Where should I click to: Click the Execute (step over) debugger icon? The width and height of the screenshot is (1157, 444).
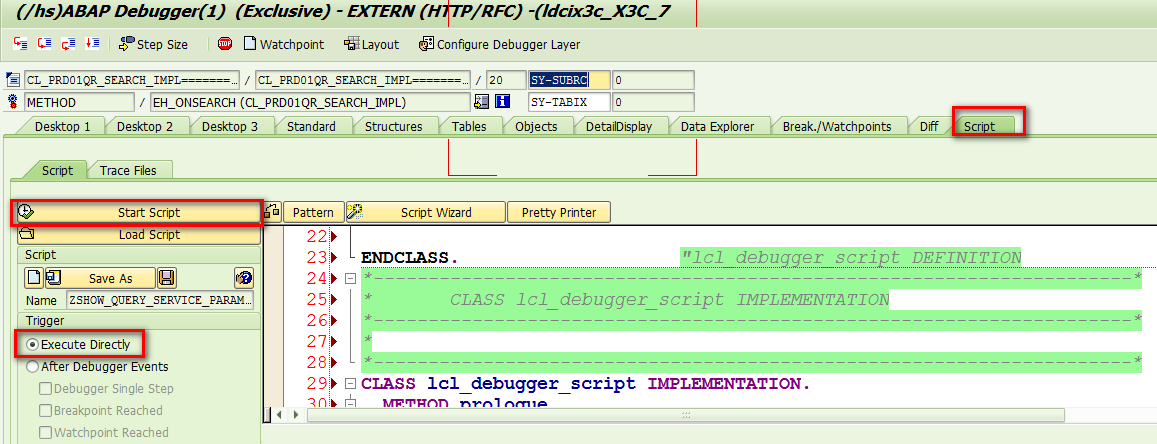tap(44, 44)
